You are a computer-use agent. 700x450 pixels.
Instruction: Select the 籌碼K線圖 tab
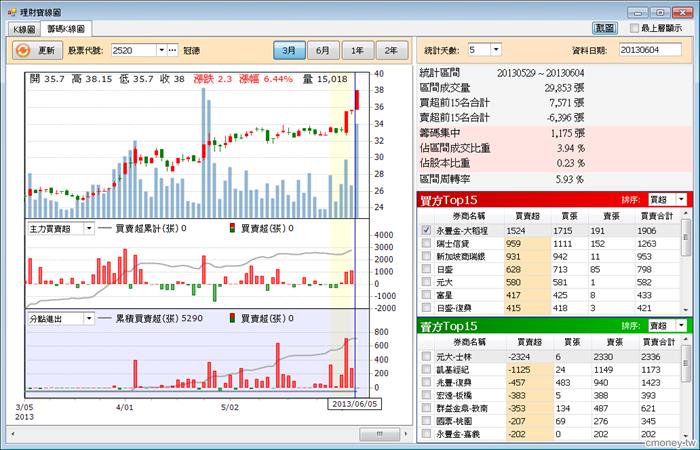(65, 29)
